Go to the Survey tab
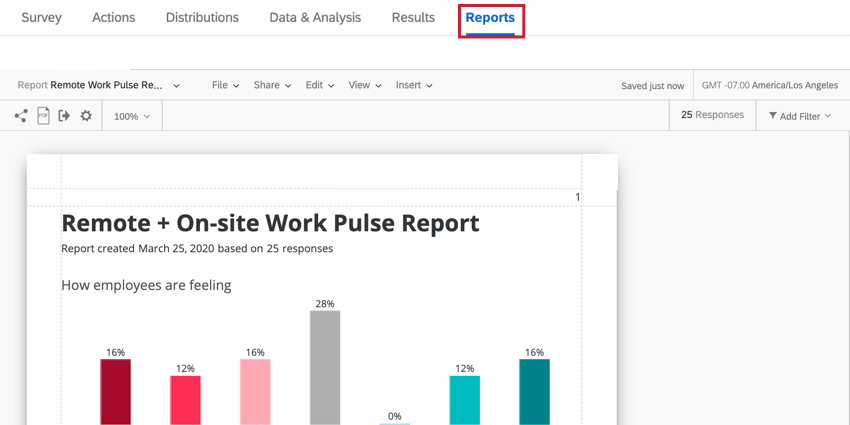 [x=41, y=17]
